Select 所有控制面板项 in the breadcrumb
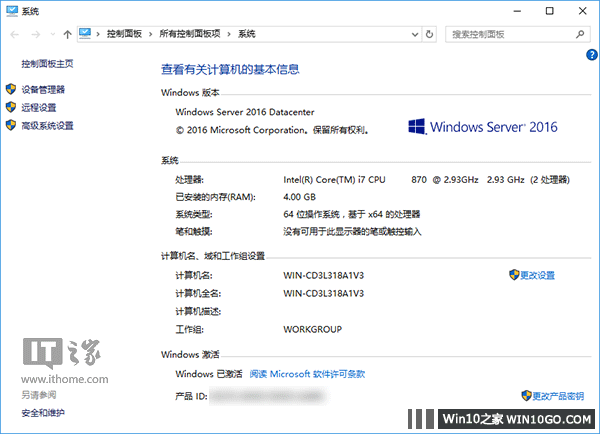The height and width of the screenshot is (434, 600). (191, 34)
